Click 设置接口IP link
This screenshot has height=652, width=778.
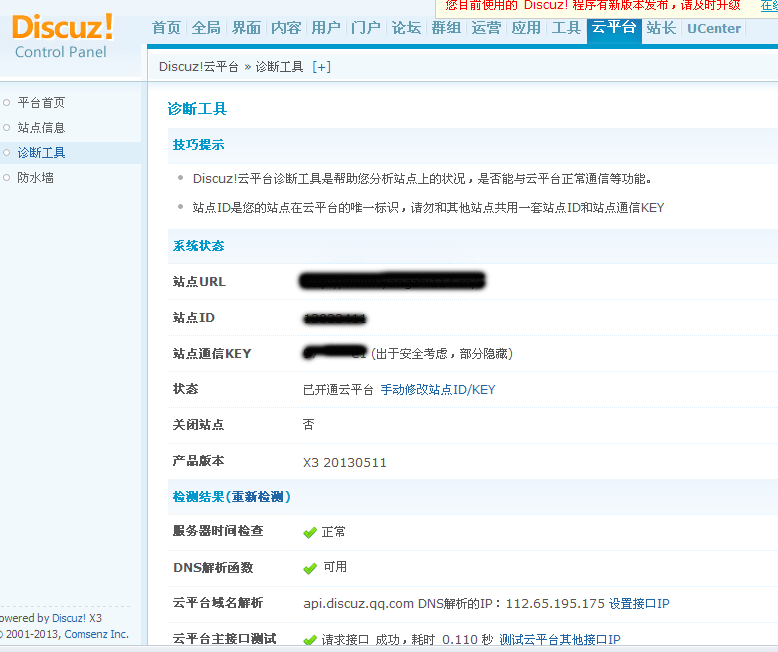click(639, 603)
